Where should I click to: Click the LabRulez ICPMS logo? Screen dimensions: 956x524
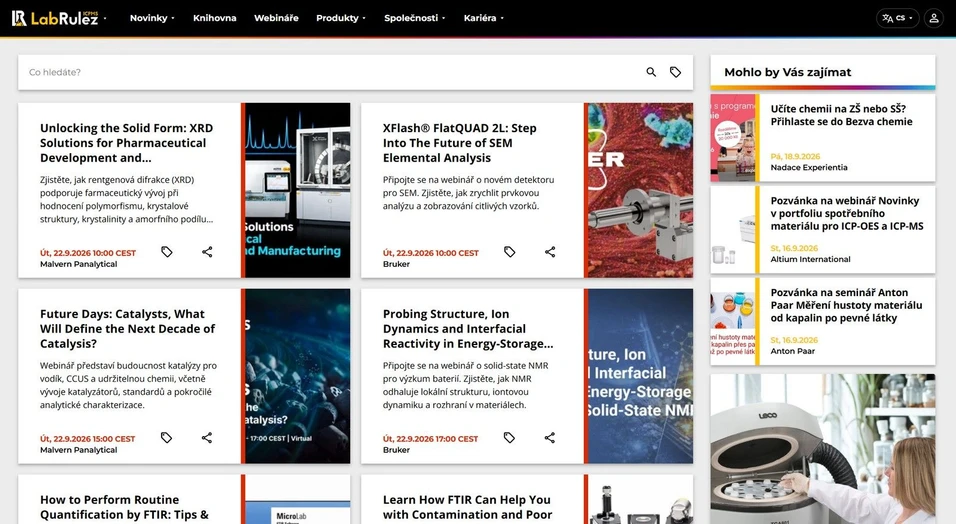pyautogui.click(x=54, y=18)
